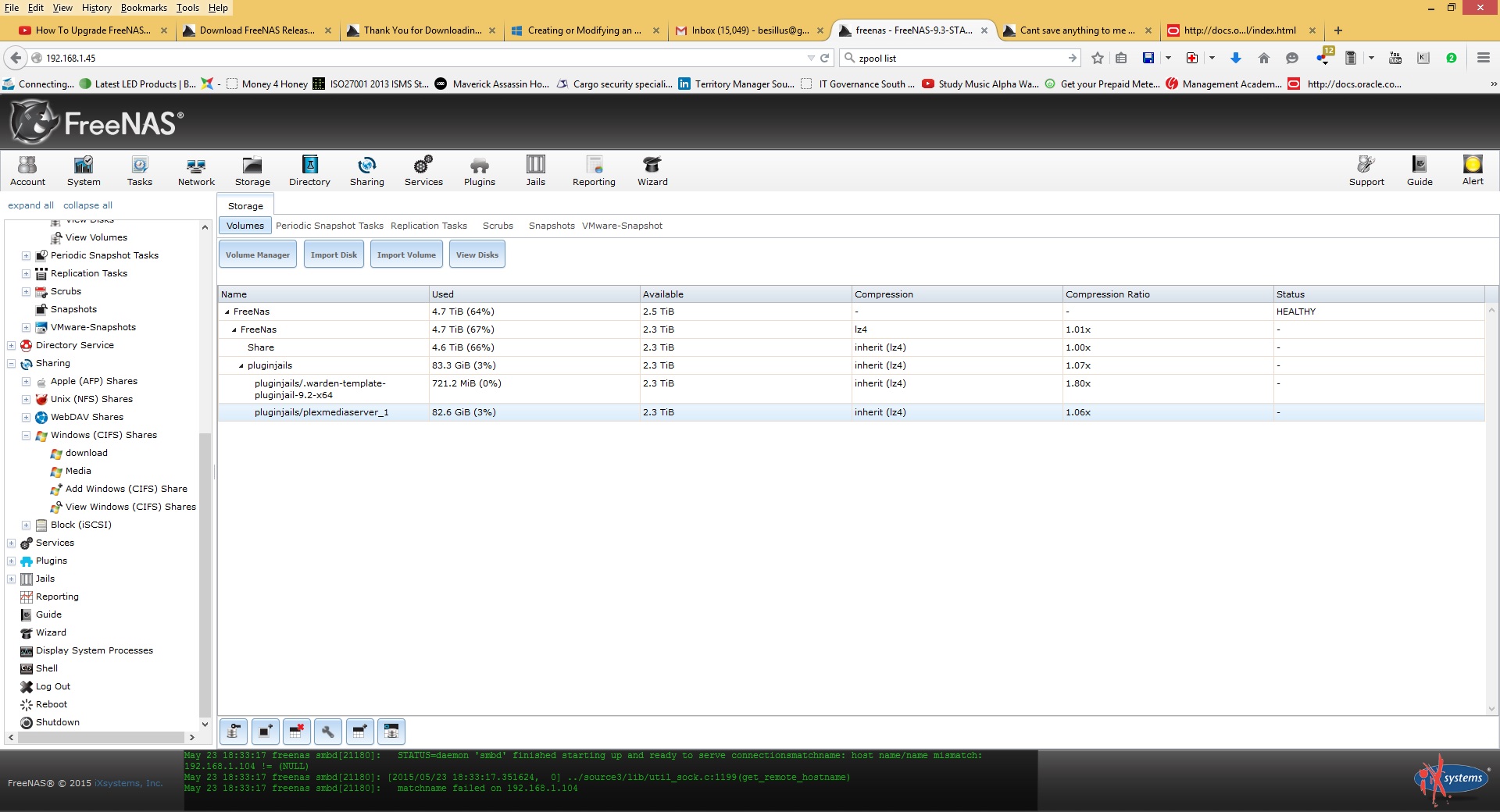This screenshot has height=812, width=1500.
Task: Click the iXsystems, Inc. footer link
Action: pos(129,783)
